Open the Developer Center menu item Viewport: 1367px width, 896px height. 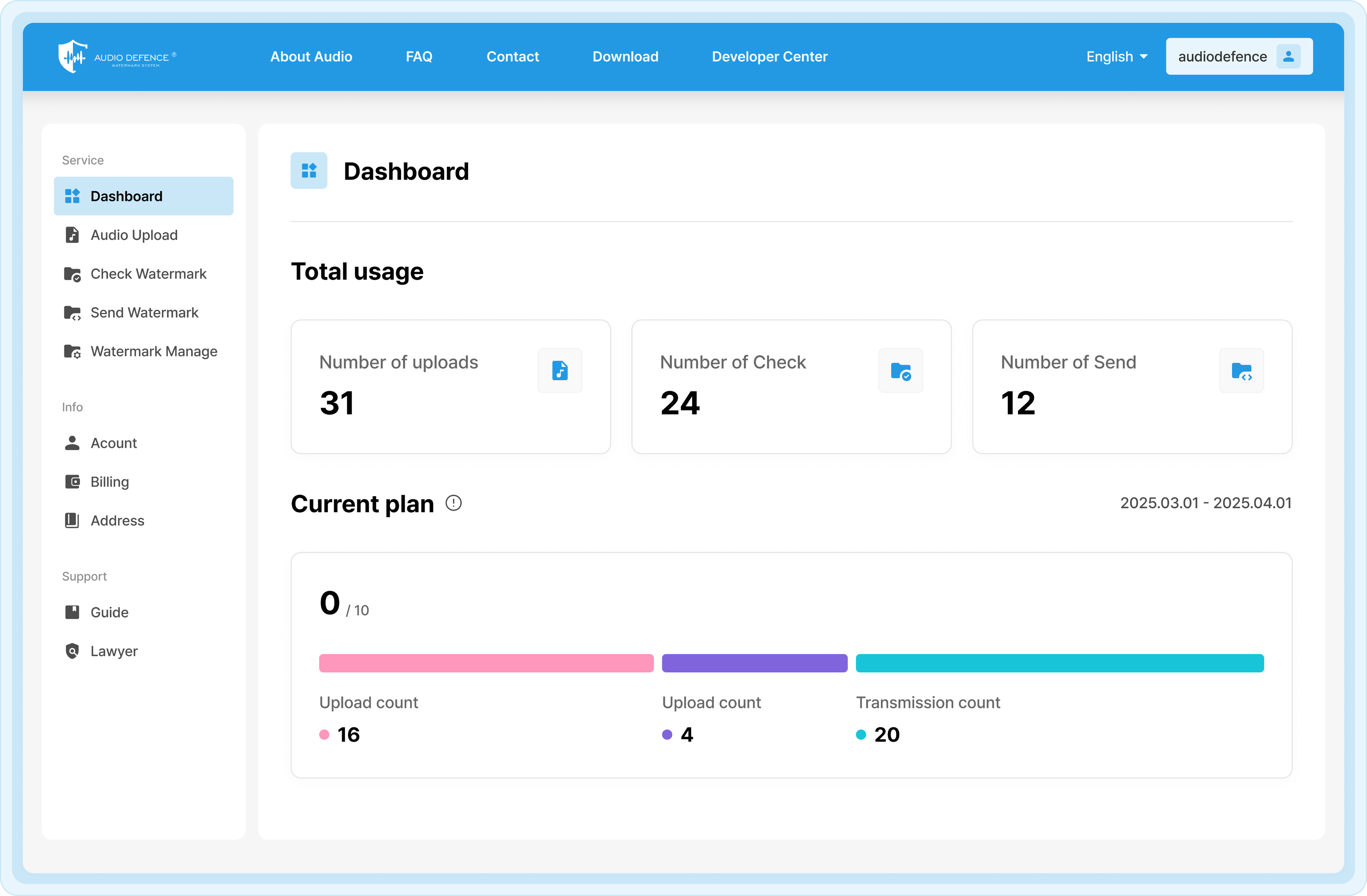coord(770,56)
